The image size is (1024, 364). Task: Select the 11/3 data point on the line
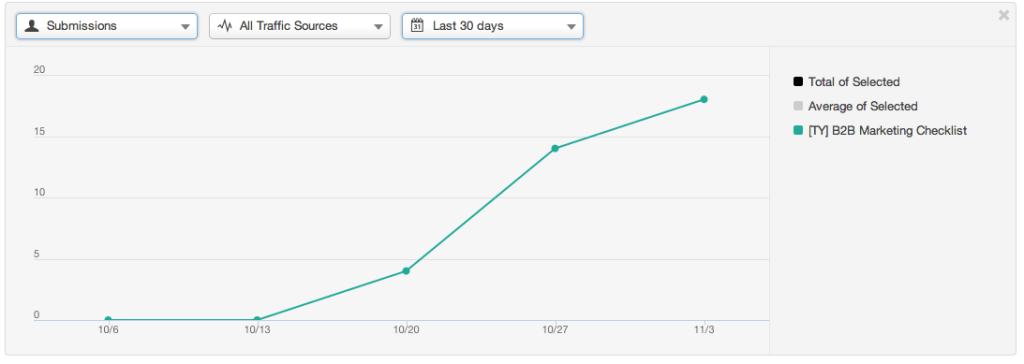pos(703,99)
